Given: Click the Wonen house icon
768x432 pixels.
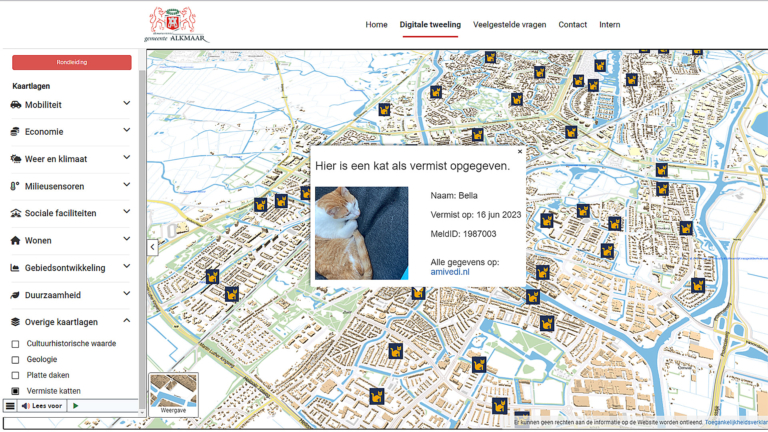Looking at the screenshot, I should (x=16, y=241).
